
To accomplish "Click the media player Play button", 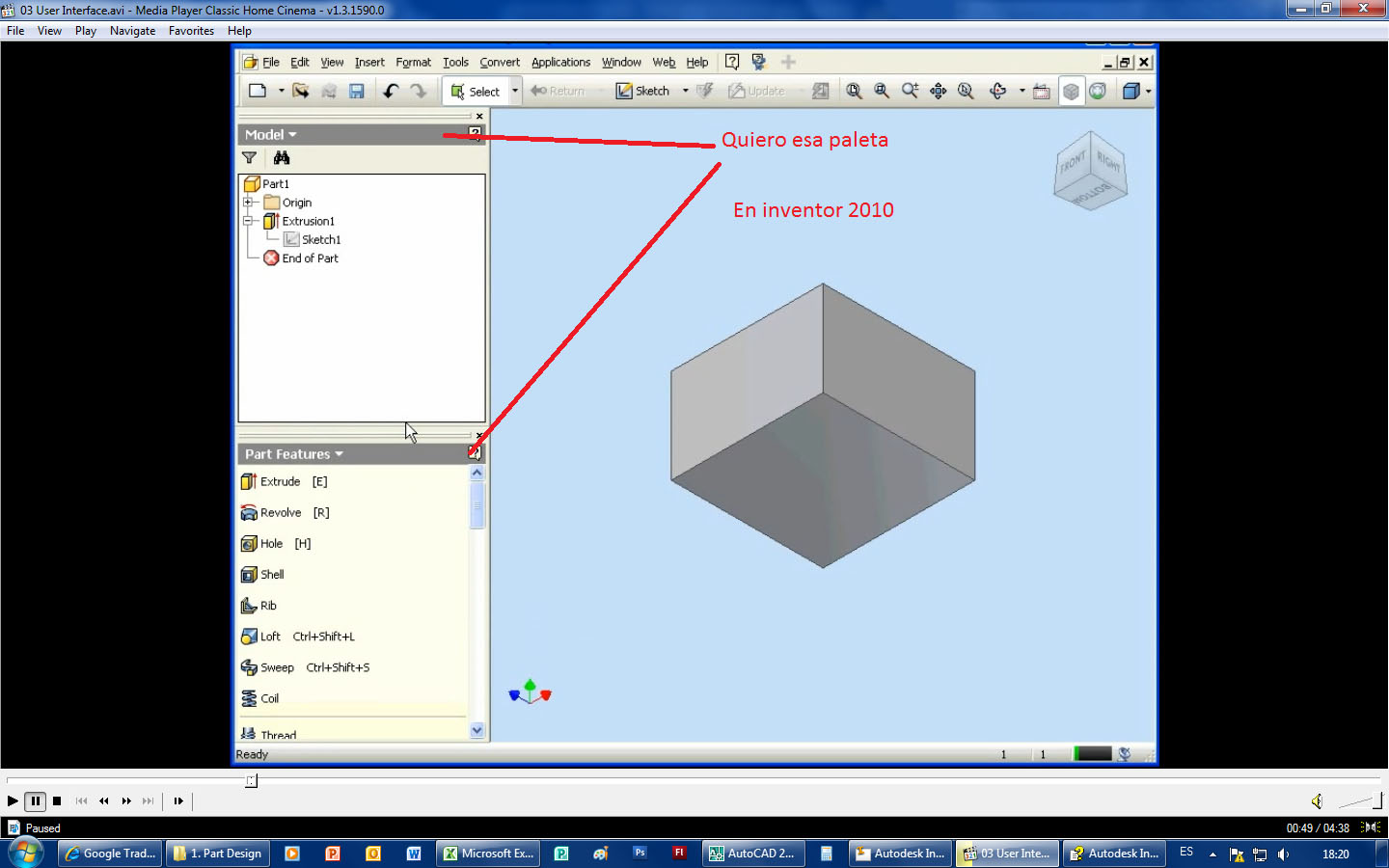I will tap(13, 800).
